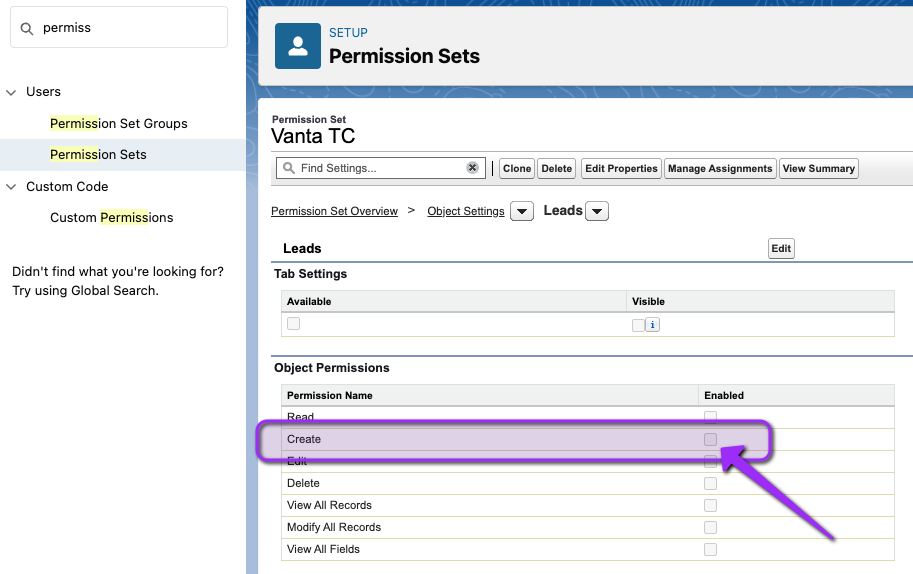
Task: Enable the Modify All Records checkbox
Action: click(x=710, y=527)
